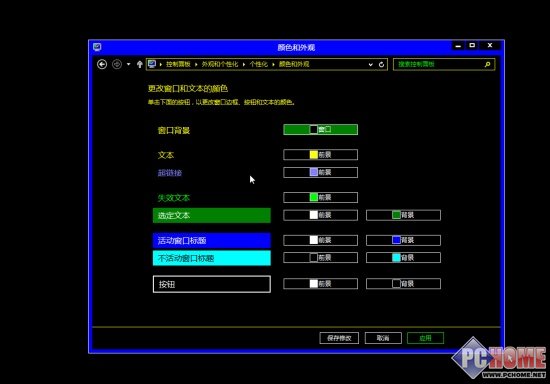Click the back navigation arrow
Image resolution: width=550 pixels, height=384 pixels.
point(102,64)
